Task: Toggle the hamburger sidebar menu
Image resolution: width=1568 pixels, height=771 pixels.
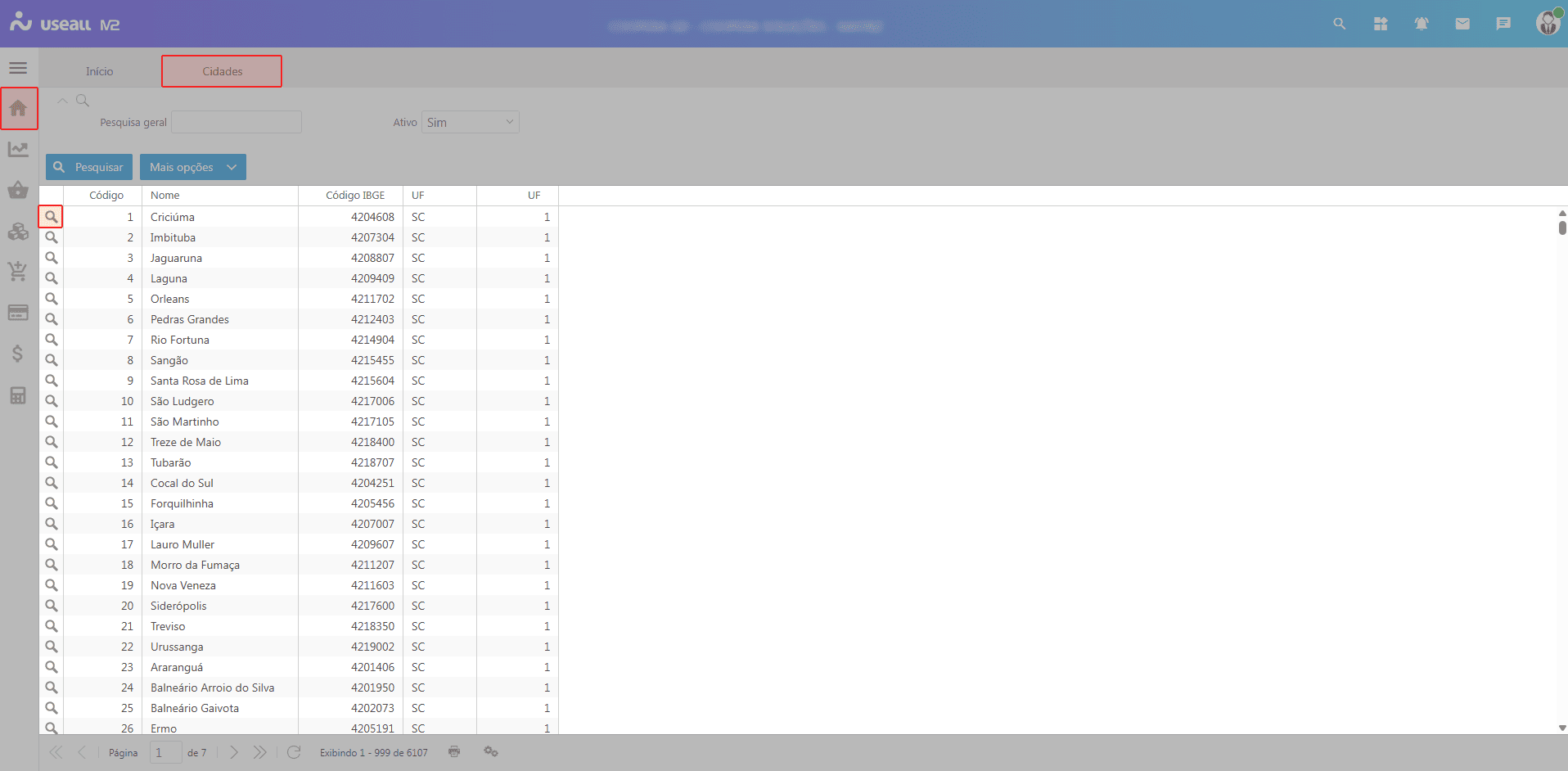Action: coord(18,68)
